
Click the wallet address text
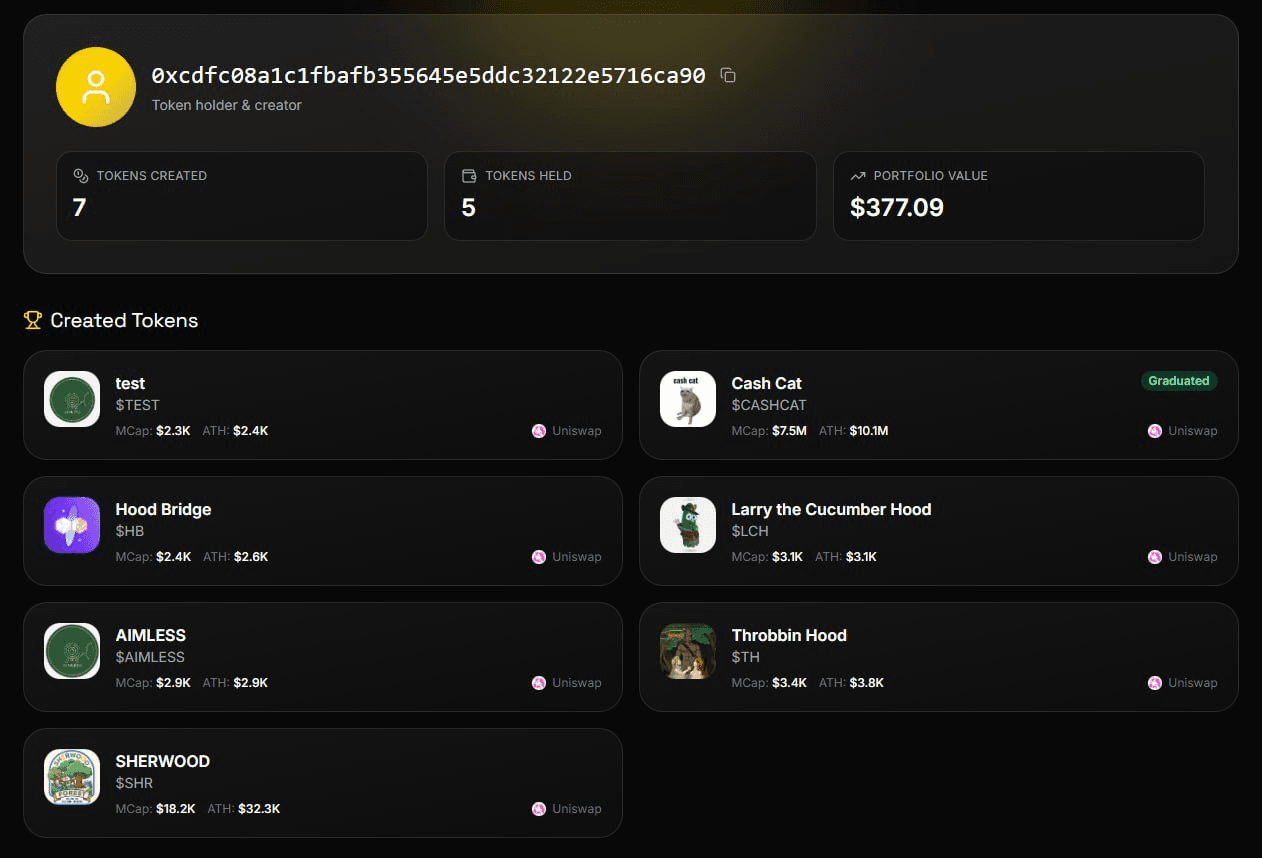point(429,76)
